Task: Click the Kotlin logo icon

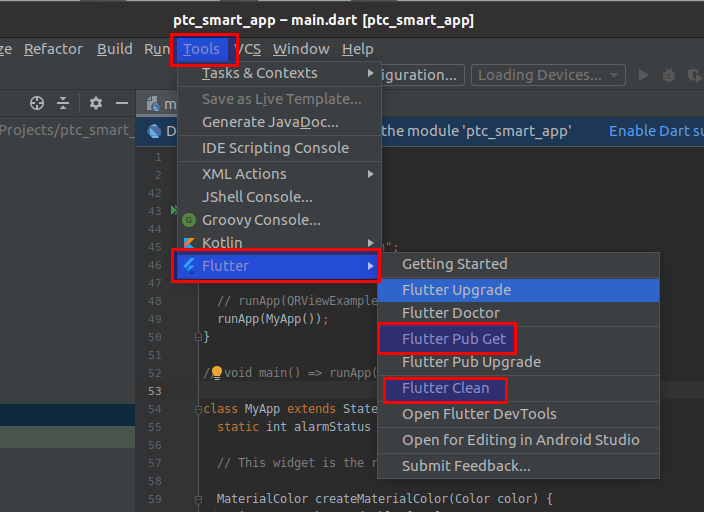Action: tap(189, 243)
